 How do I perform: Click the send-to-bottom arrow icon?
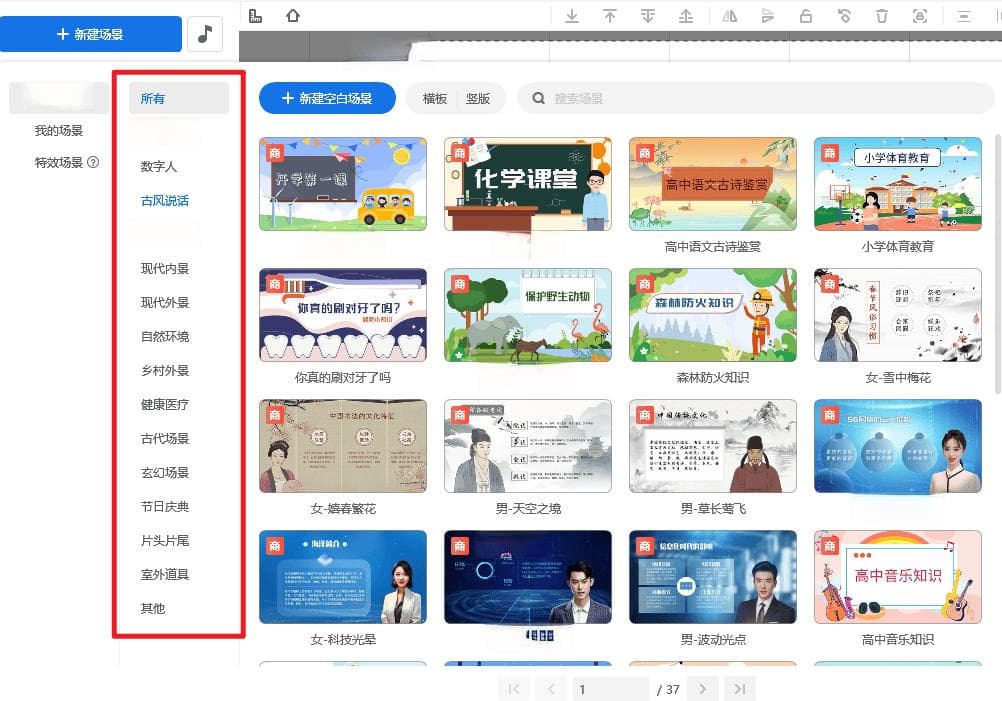click(572, 16)
